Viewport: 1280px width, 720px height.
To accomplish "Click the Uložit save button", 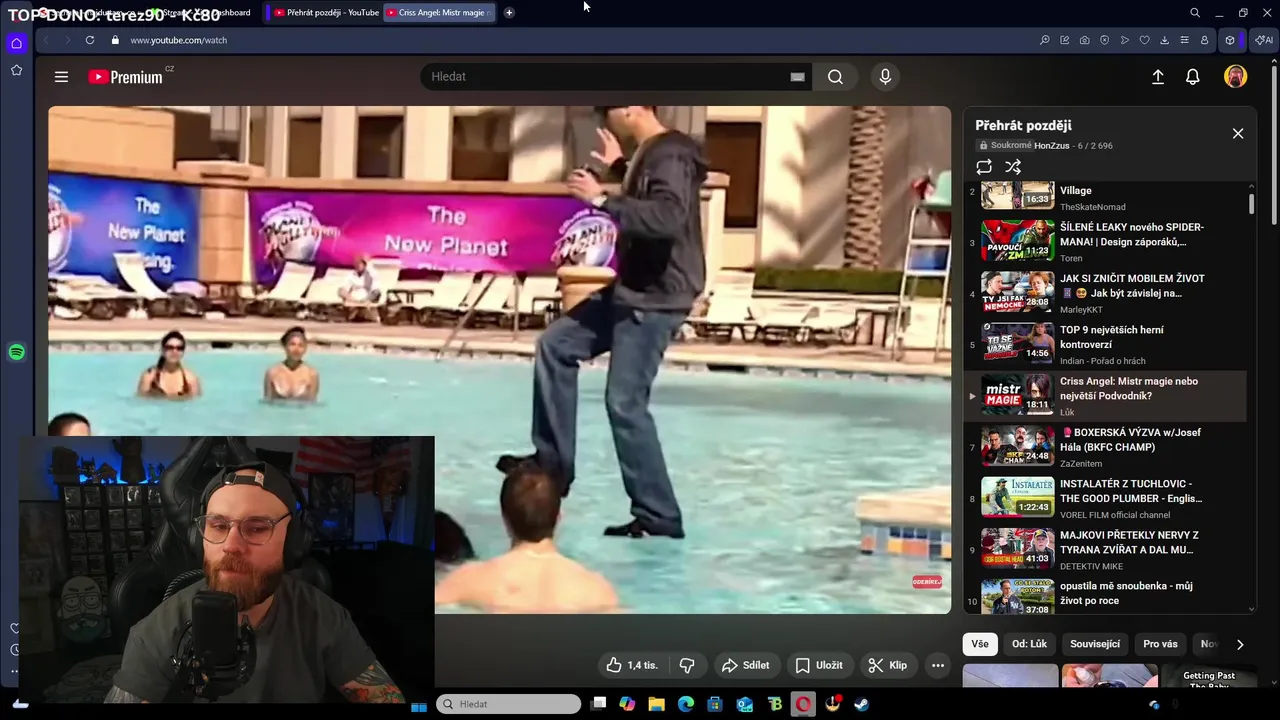I will coord(819,665).
